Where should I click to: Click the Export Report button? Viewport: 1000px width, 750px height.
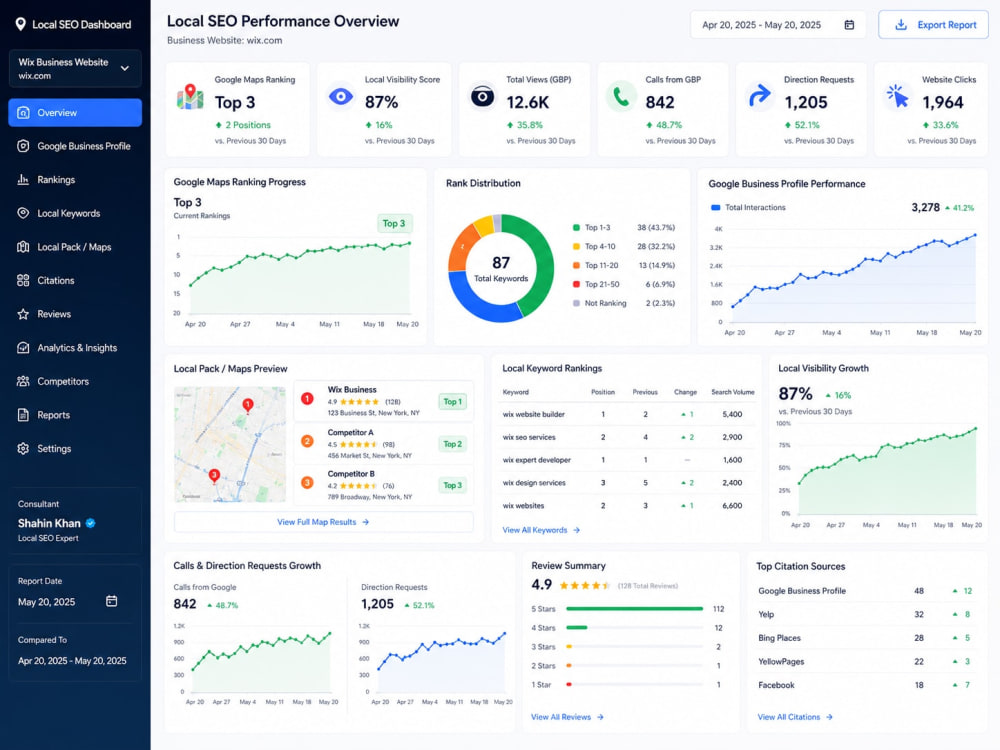(x=933, y=25)
